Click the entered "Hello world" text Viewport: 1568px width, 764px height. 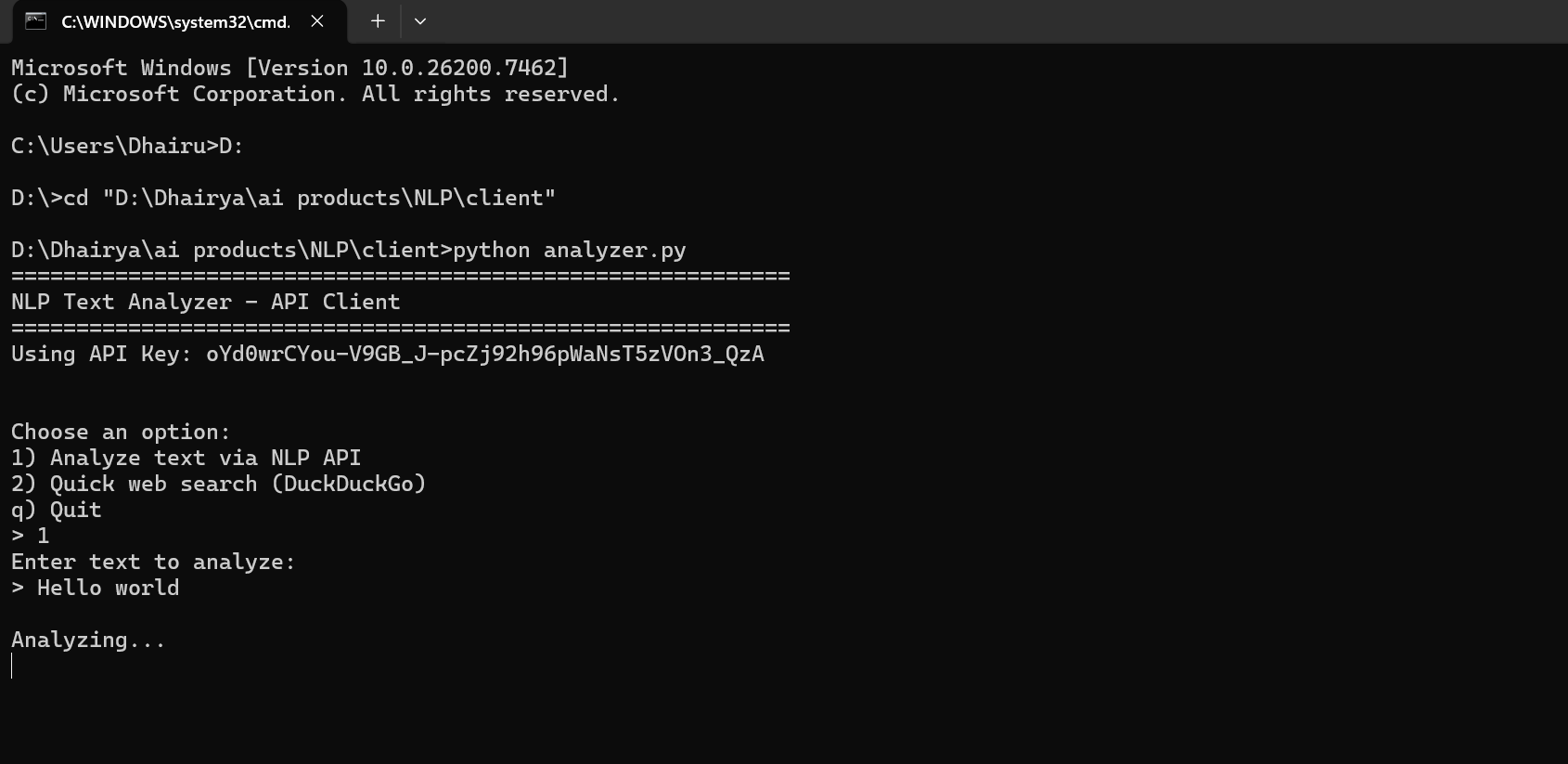(108, 588)
